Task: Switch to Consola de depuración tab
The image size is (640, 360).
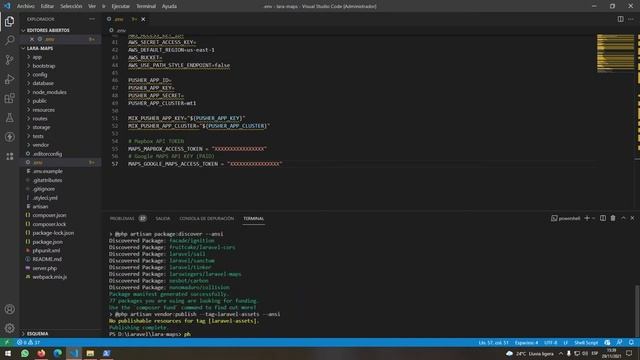Action: click(207, 218)
